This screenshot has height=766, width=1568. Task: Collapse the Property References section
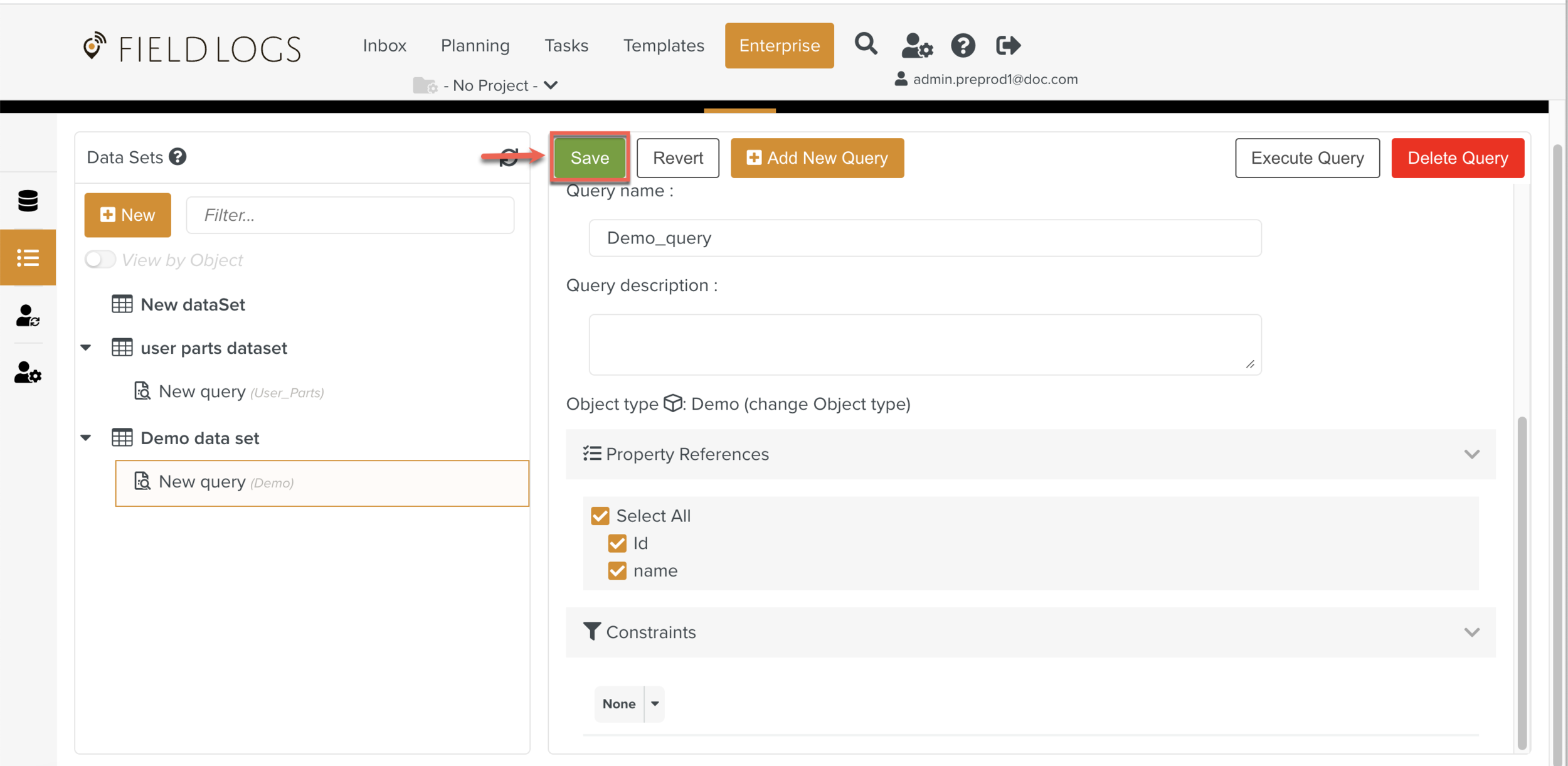click(x=1471, y=454)
